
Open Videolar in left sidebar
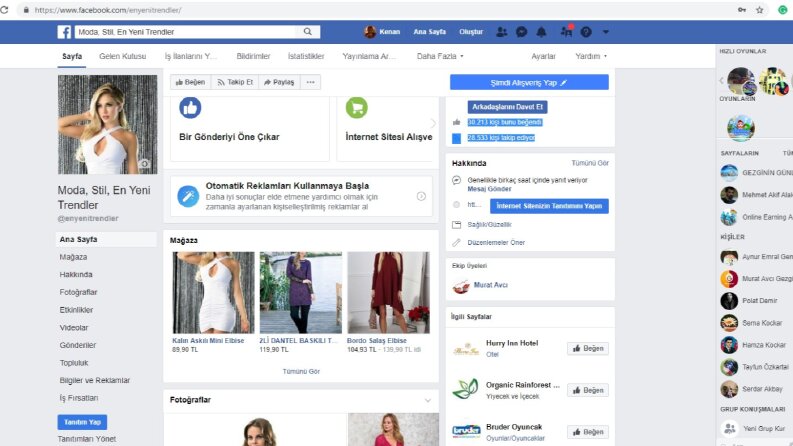74,328
